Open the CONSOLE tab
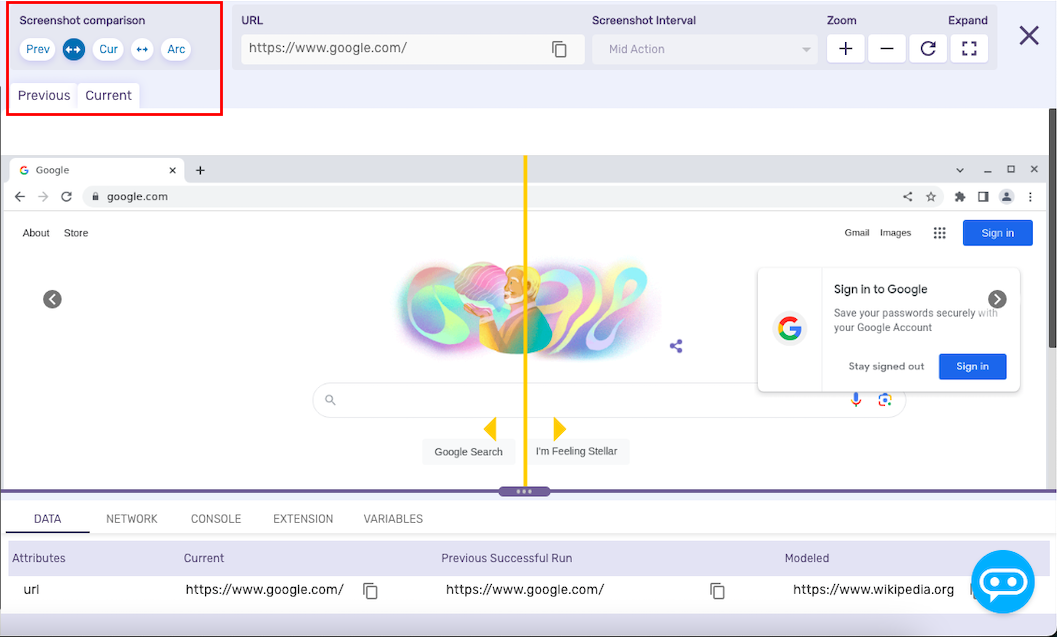1057x637 pixels. click(216, 519)
